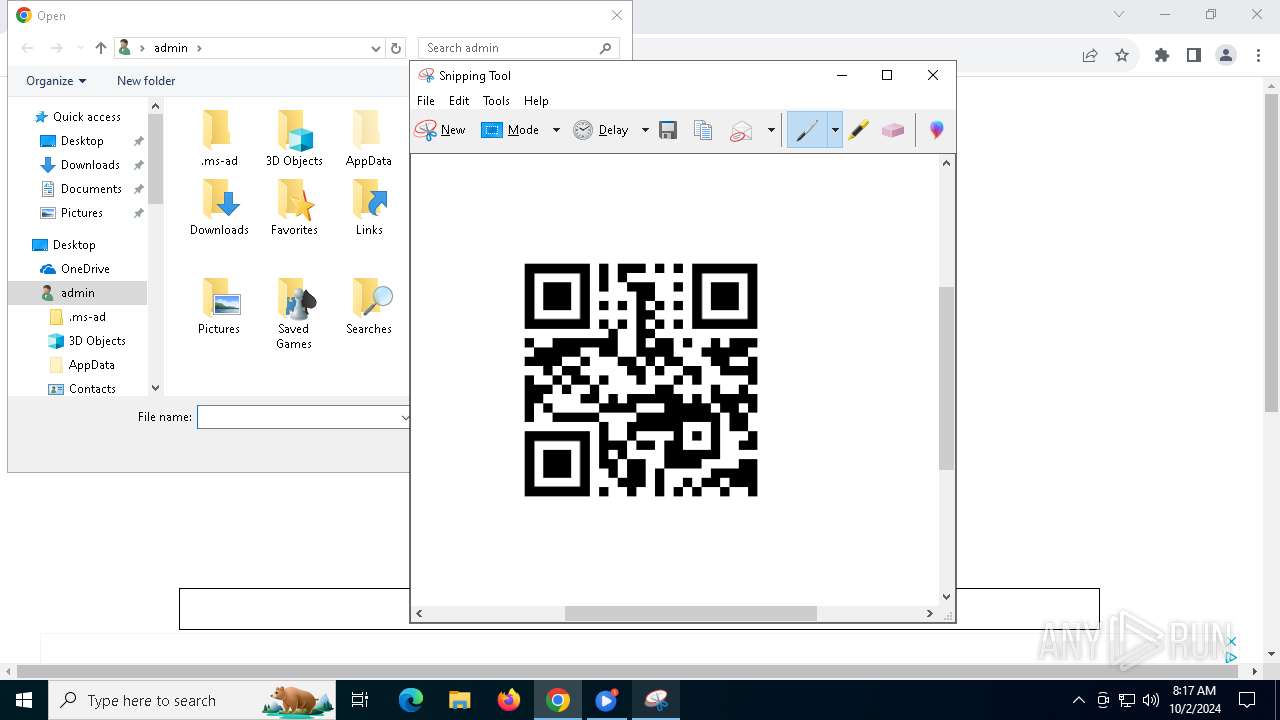Screen dimensions: 1280x720
Task: Go up one folder level
Action: click(x=101, y=48)
